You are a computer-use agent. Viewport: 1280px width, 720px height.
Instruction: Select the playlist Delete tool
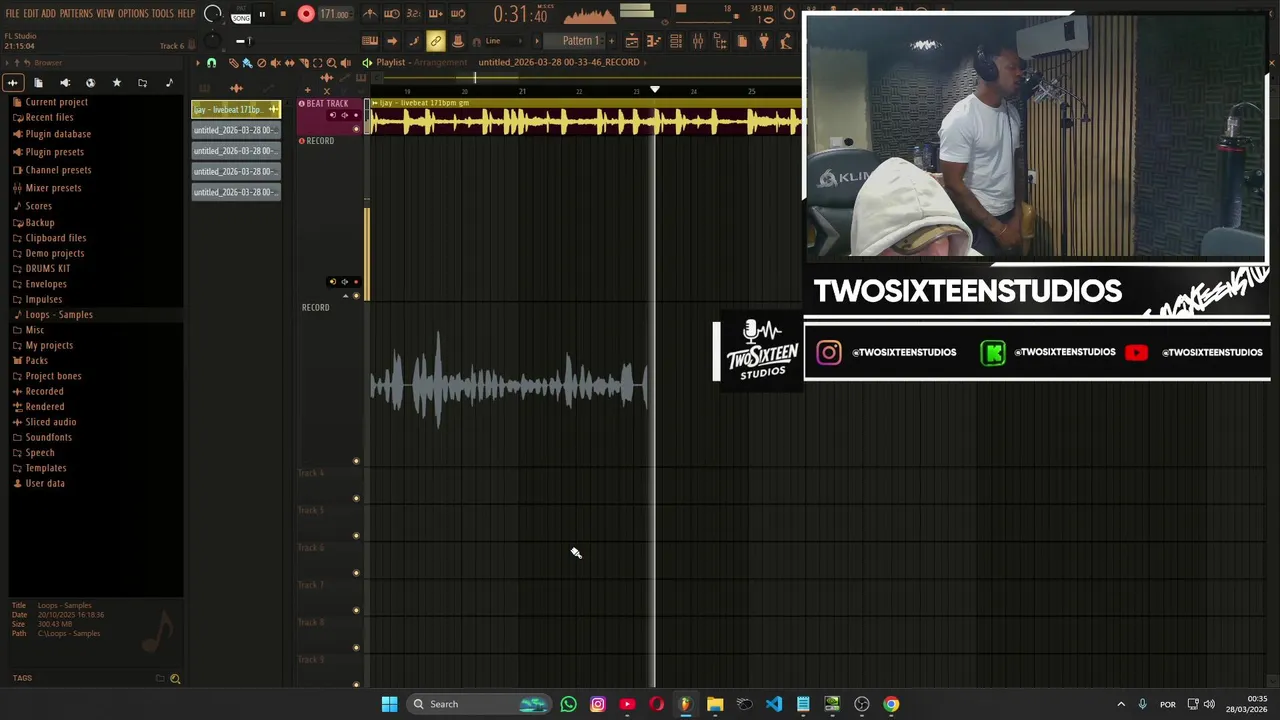pyautogui.click(x=261, y=62)
